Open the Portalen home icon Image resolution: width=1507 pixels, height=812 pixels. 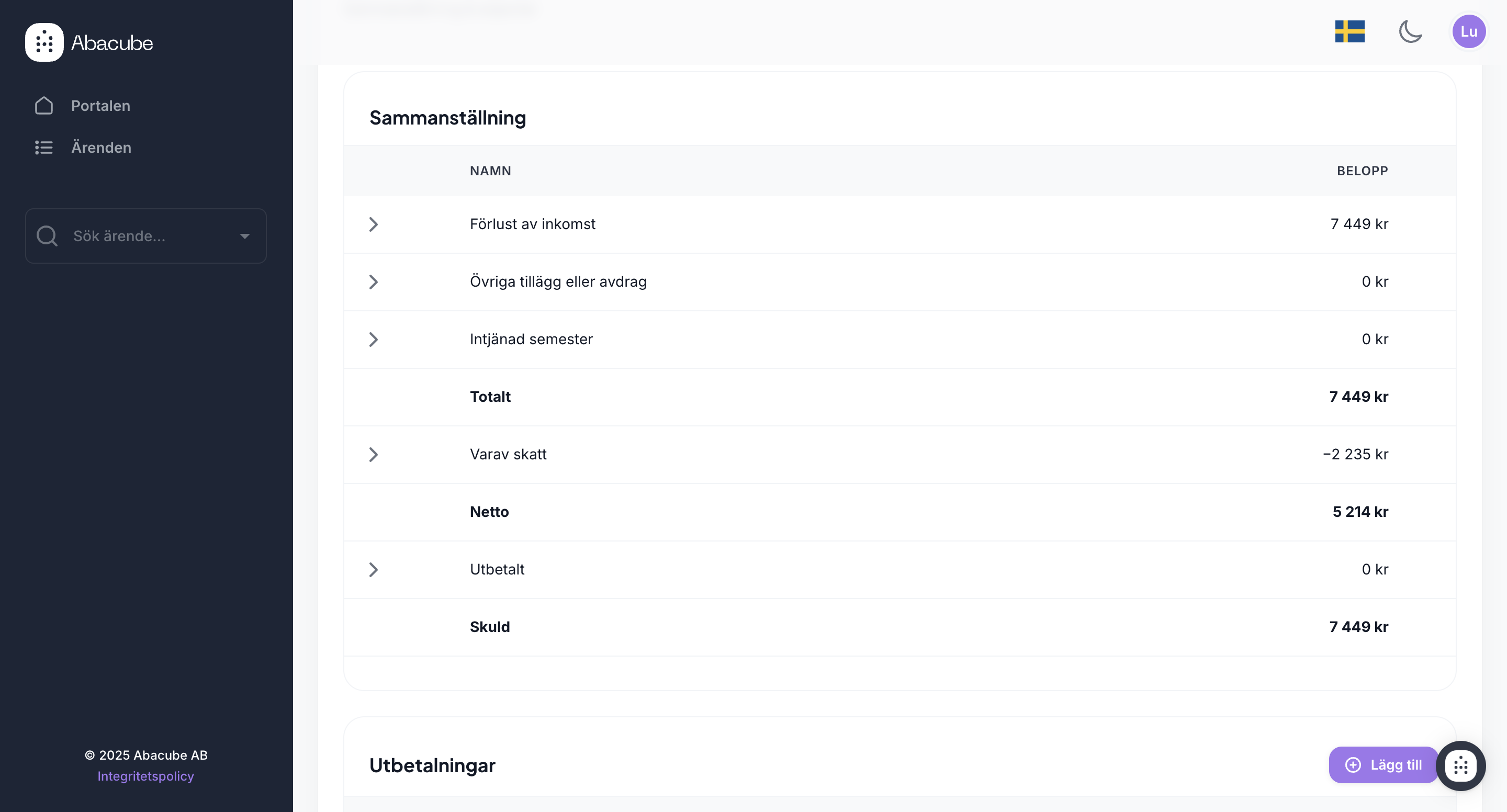44,106
